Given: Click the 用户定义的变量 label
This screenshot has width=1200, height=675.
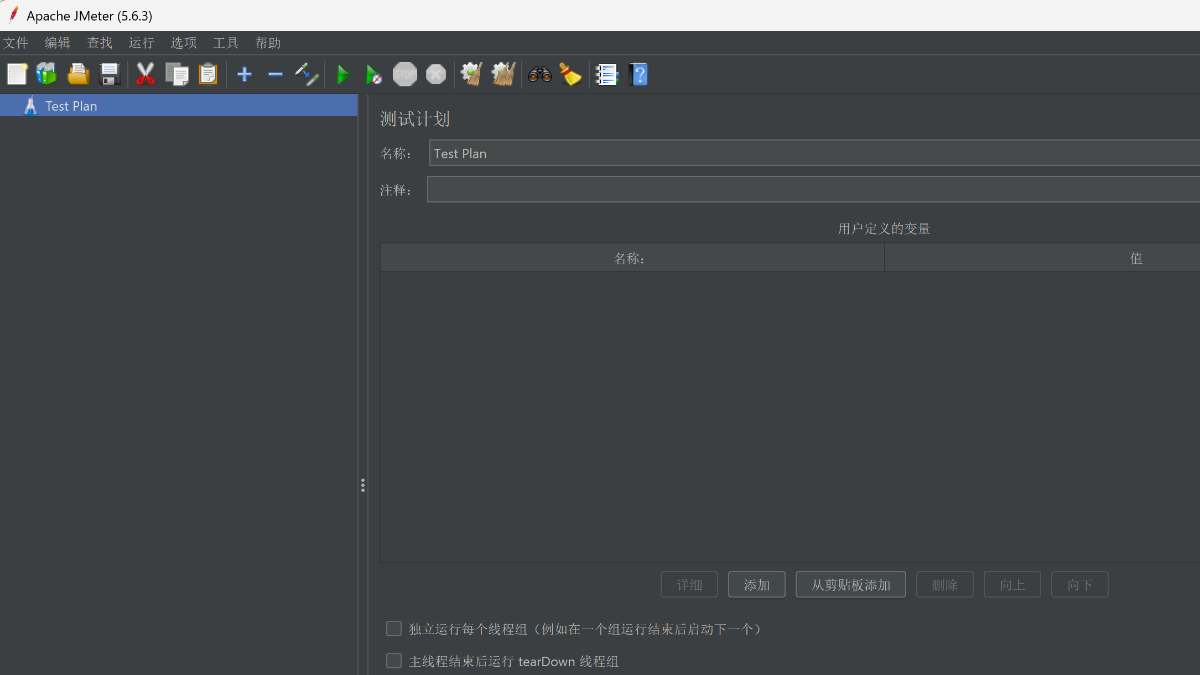Looking at the screenshot, I should tap(884, 229).
